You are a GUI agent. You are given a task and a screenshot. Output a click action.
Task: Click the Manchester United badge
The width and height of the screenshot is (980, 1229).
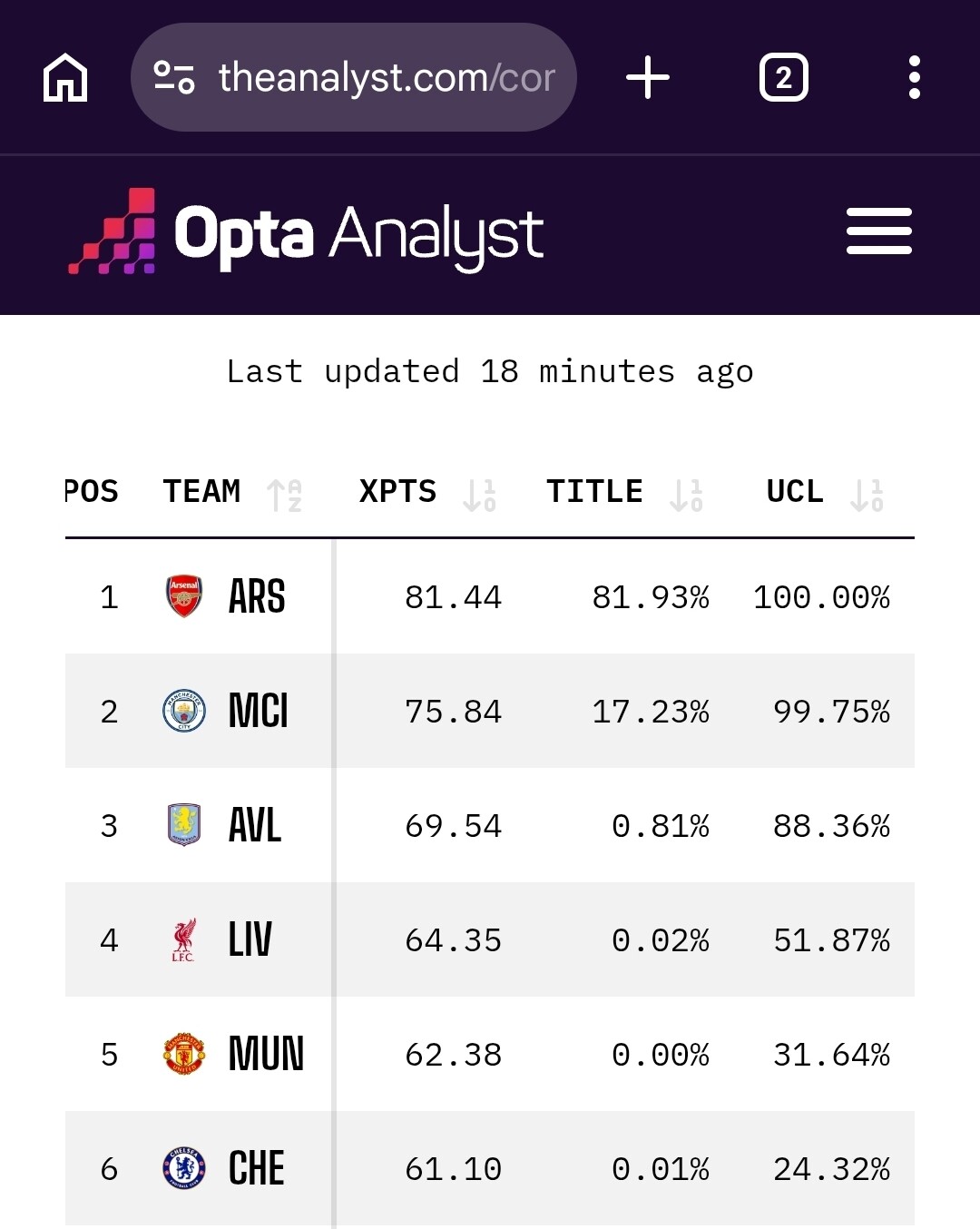pos(184,1054)
